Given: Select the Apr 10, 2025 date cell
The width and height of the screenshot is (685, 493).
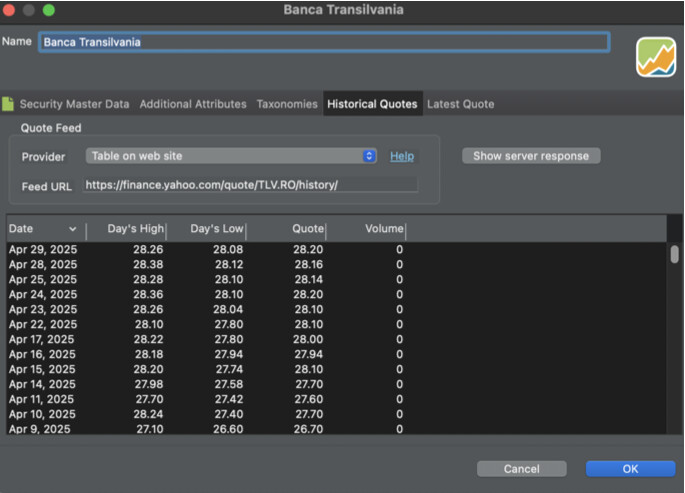Looking at the screenshot, I should coord(42,414).
